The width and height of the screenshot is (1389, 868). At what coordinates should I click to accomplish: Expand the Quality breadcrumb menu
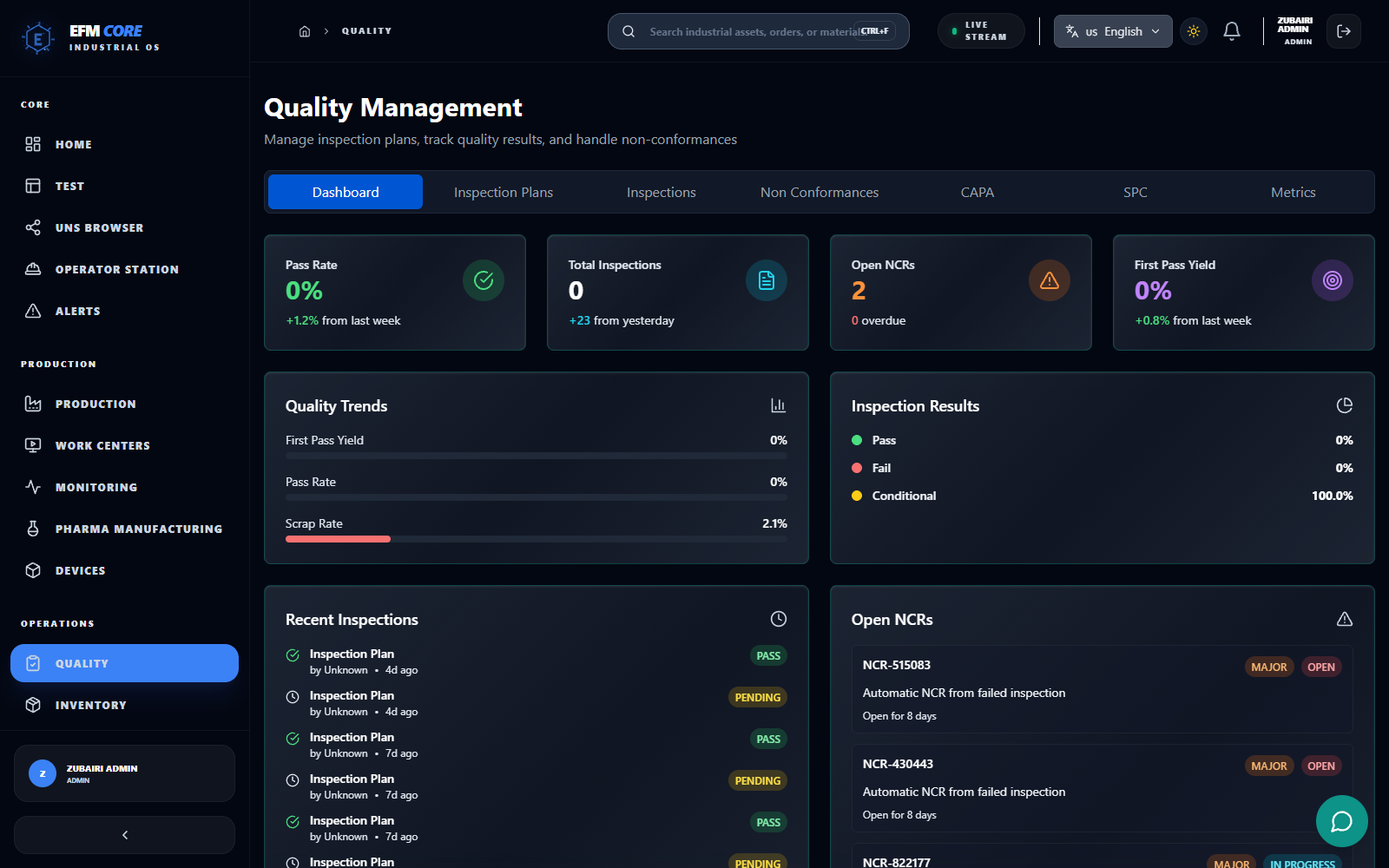pyautogui.click(x=366, y=30)
